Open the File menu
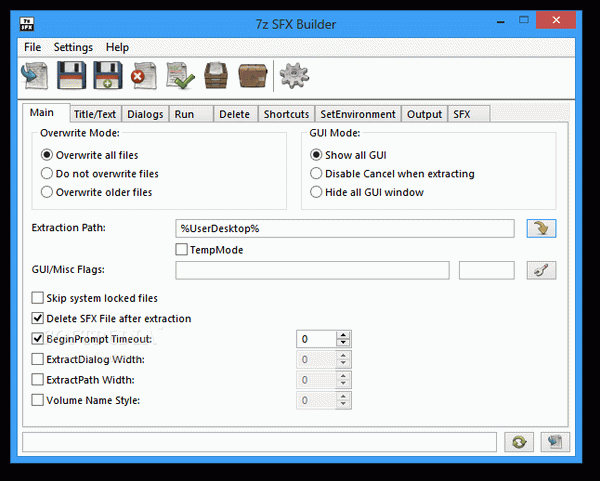 [33, 47]
